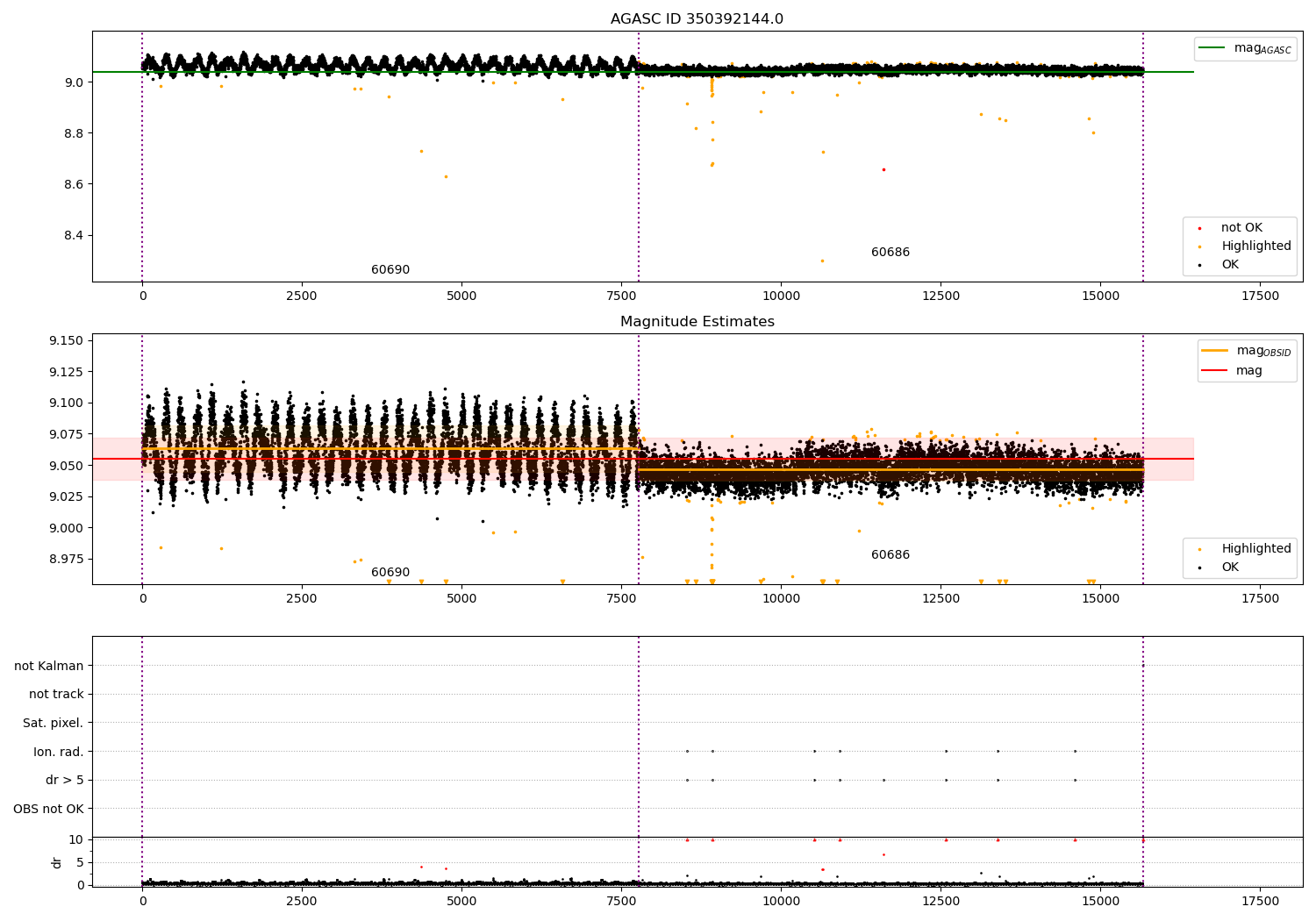Pick the lowest orange outlier point near 8.3

pos(822,261)
